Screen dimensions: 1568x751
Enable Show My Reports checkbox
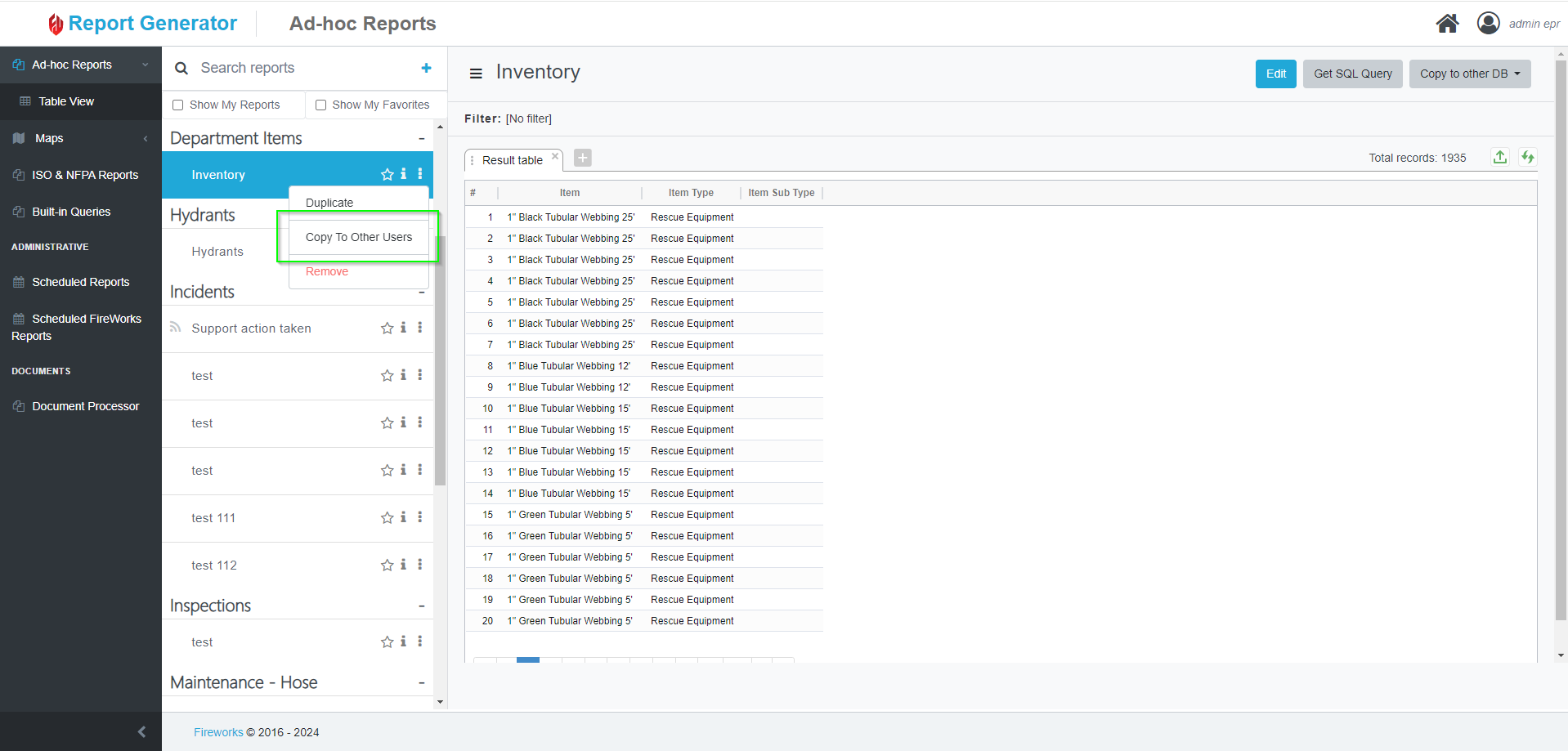[178, 105]
